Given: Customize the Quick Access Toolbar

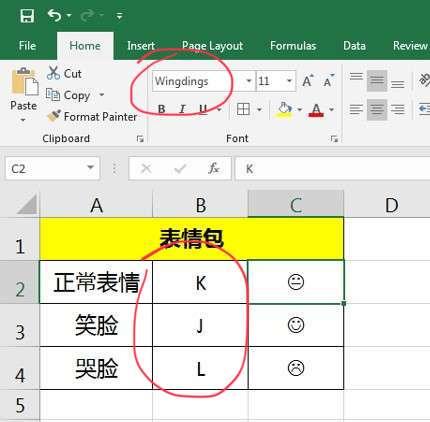Looking at the screenshot, I should coord(119,15).
